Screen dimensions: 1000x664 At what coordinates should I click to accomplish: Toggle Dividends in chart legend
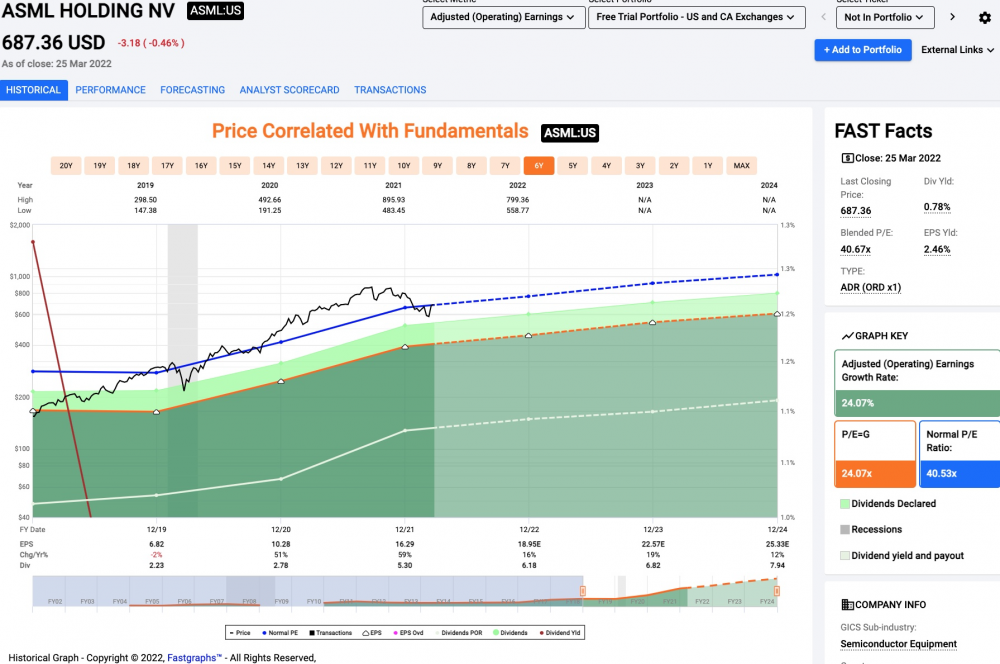[x=510, y=633]
